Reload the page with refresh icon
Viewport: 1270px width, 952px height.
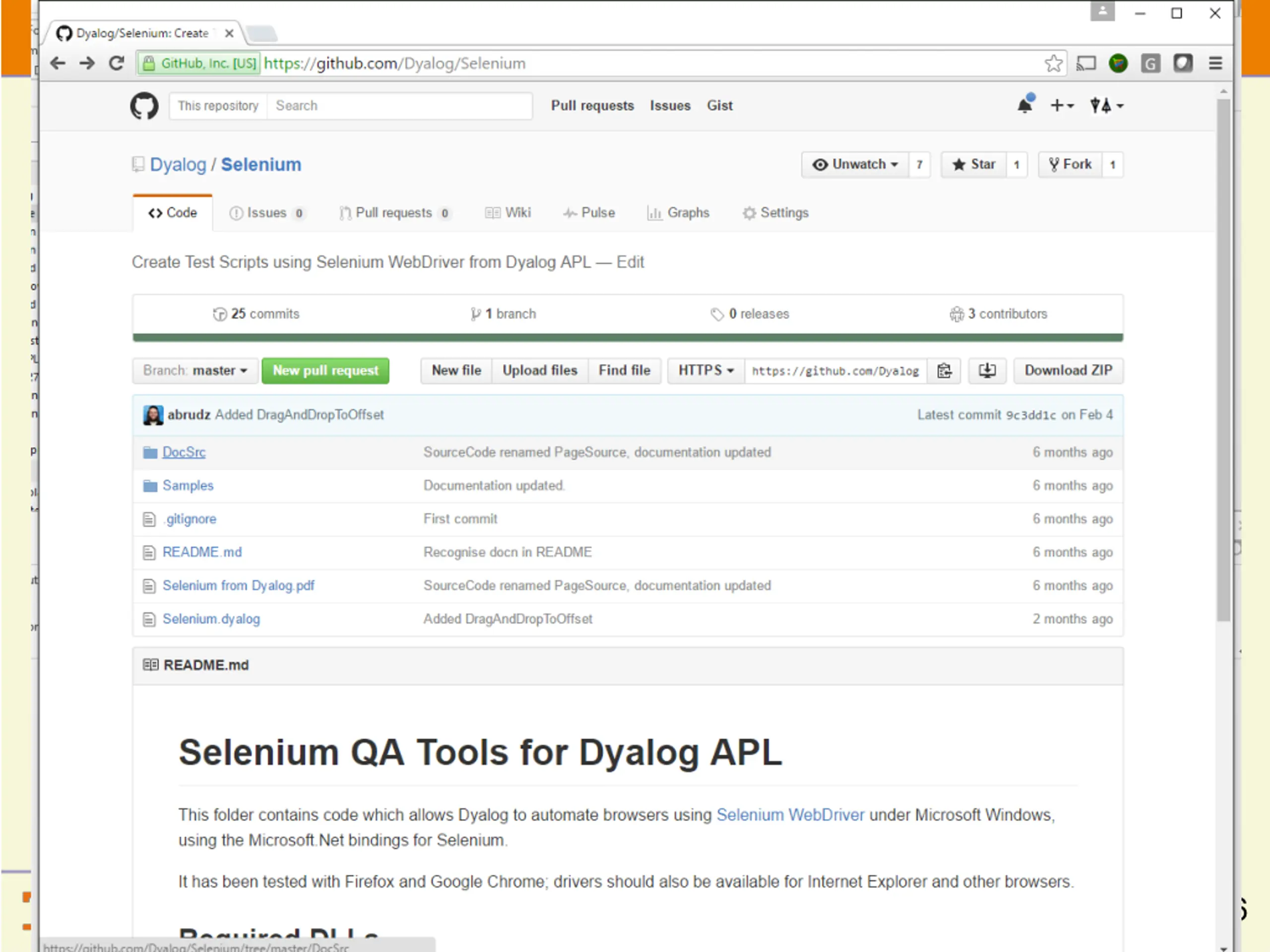pyautogui.click(x=117, y=63)
